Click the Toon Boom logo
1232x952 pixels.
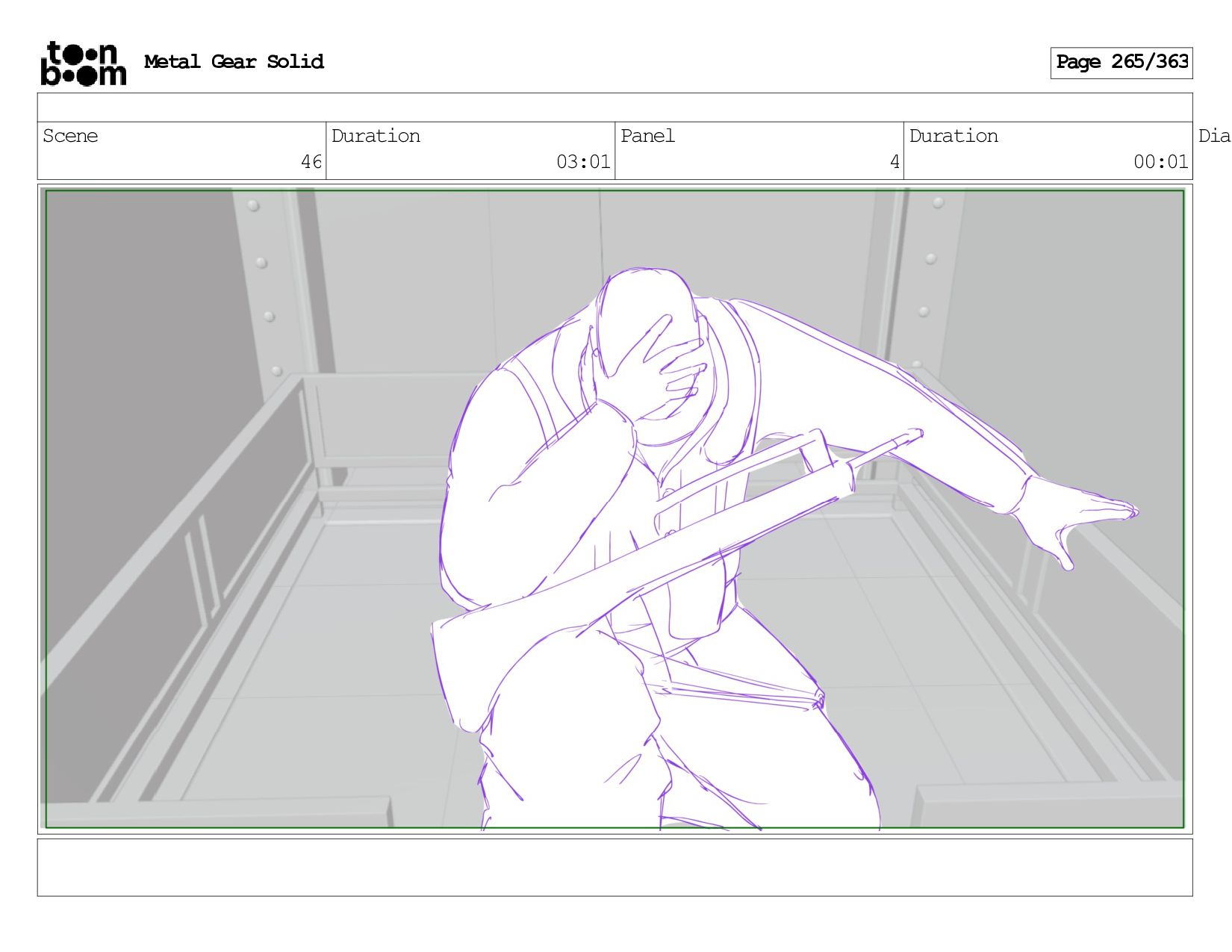click(x=83, y=63)
